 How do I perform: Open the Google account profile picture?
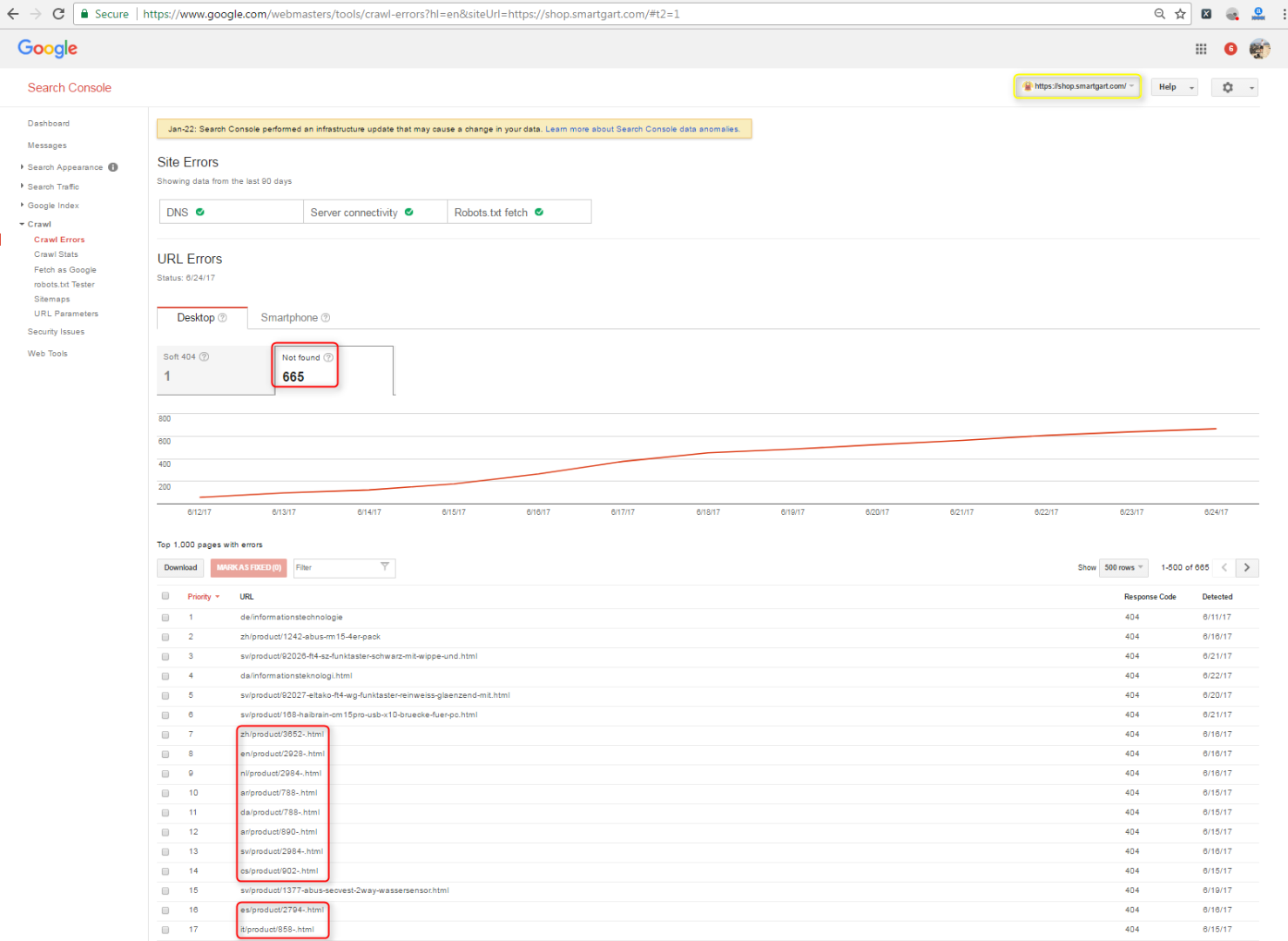tap(1259, 49)
